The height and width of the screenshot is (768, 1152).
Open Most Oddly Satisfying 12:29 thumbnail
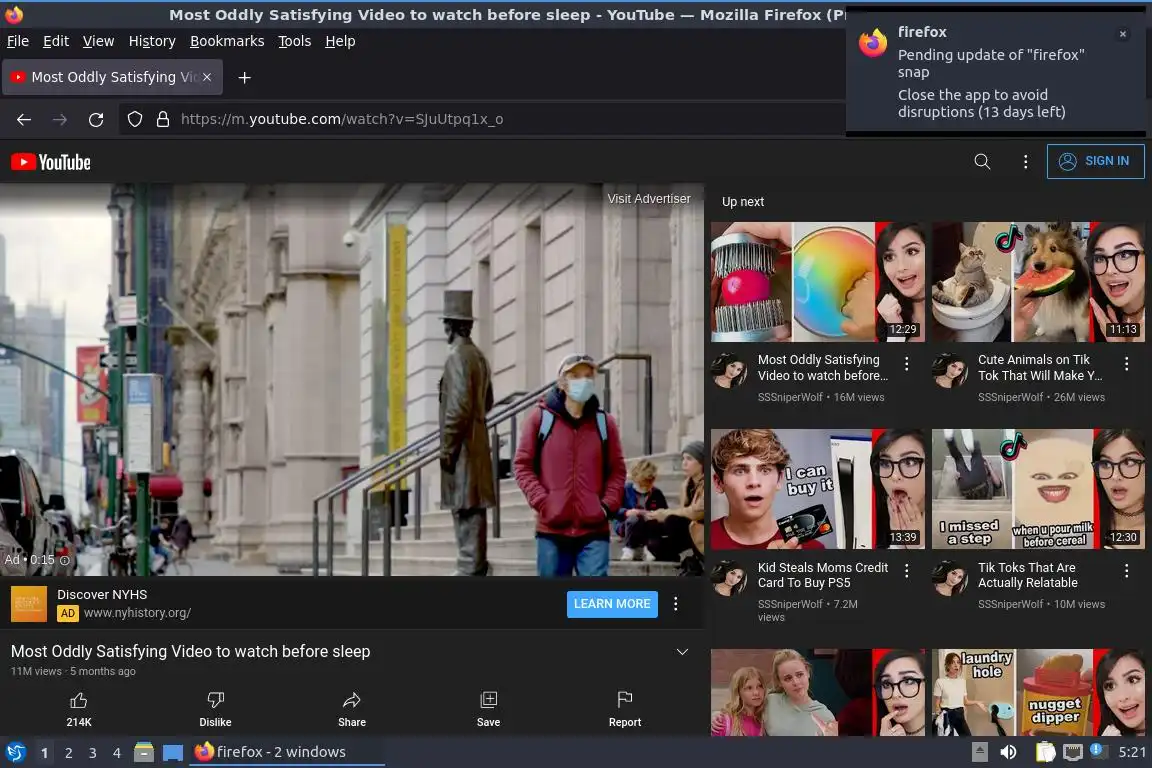818,282
